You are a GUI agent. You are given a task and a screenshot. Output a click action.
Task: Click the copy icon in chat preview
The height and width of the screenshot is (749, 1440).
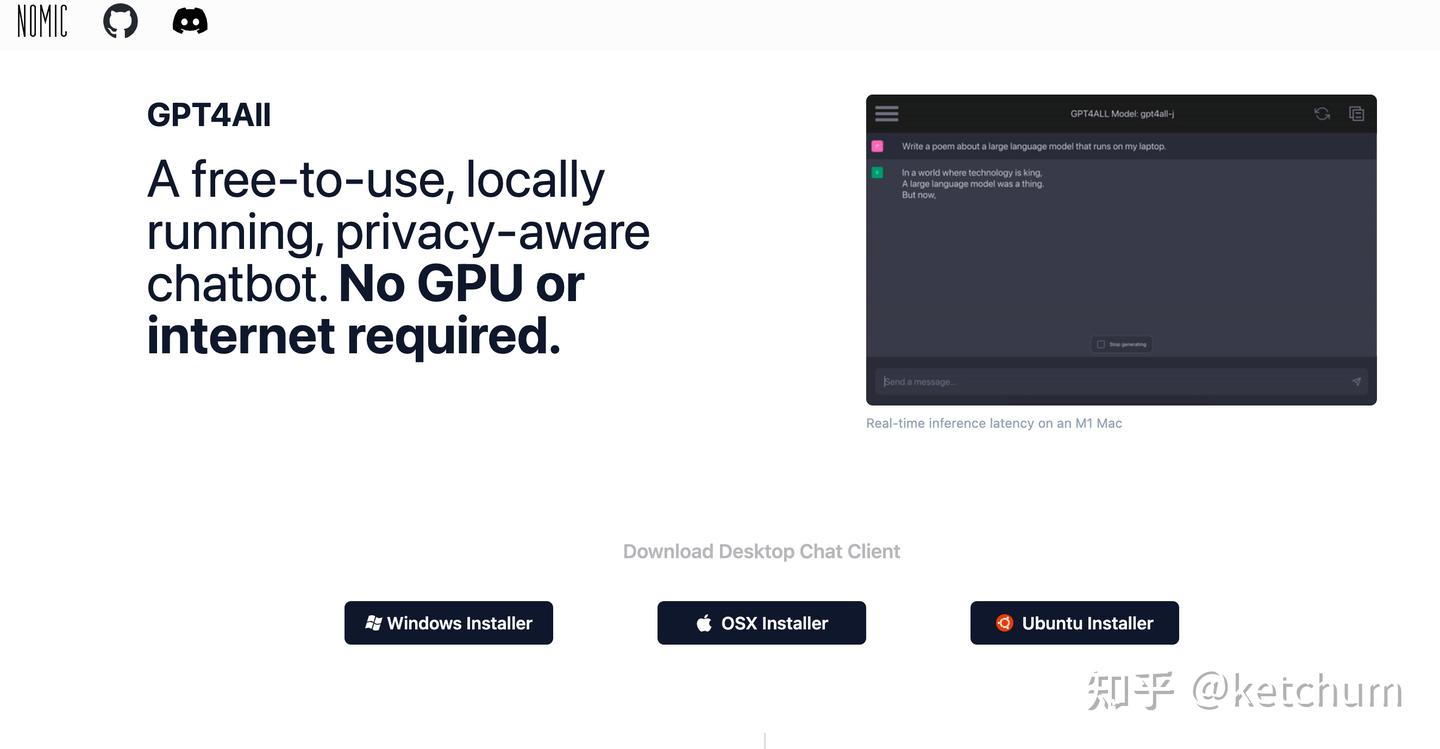coord(1356,114)
